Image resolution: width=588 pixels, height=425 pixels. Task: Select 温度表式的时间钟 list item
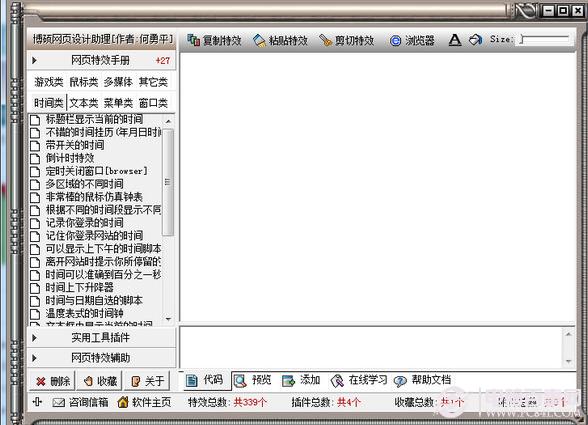85,313
